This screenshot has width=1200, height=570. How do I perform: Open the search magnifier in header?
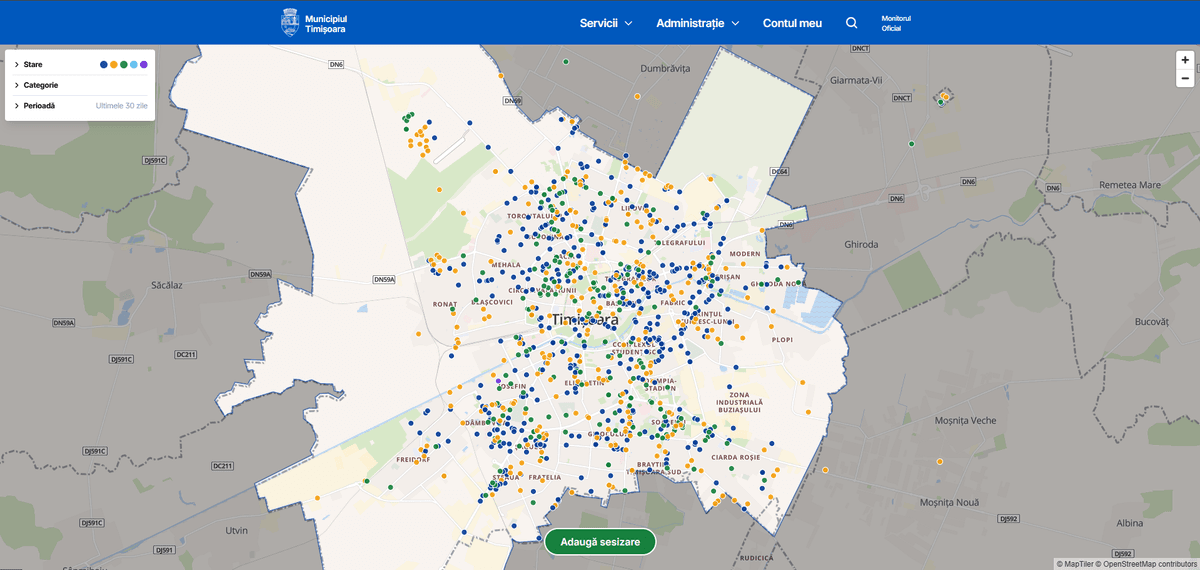click(851, 23)
